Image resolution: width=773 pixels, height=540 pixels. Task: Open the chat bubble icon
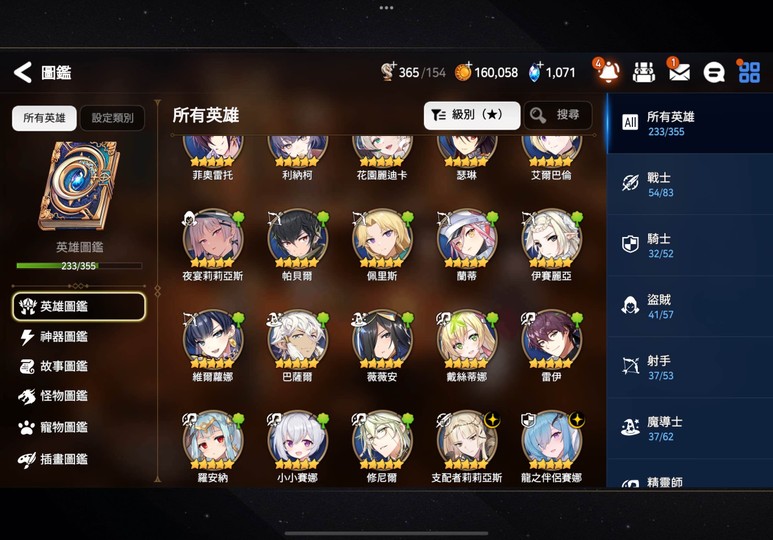(x=714, y=73)
